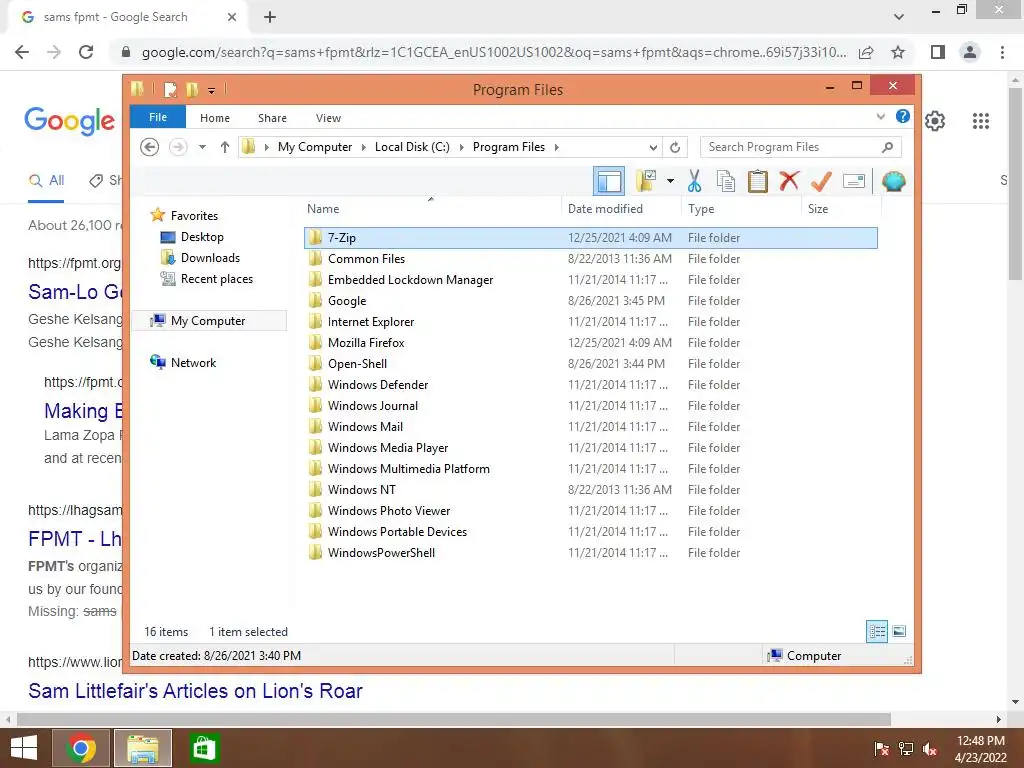This screenshot has width=1024, height=768.
Task: Select Favorites in the navigation pane
Action: 194,216
